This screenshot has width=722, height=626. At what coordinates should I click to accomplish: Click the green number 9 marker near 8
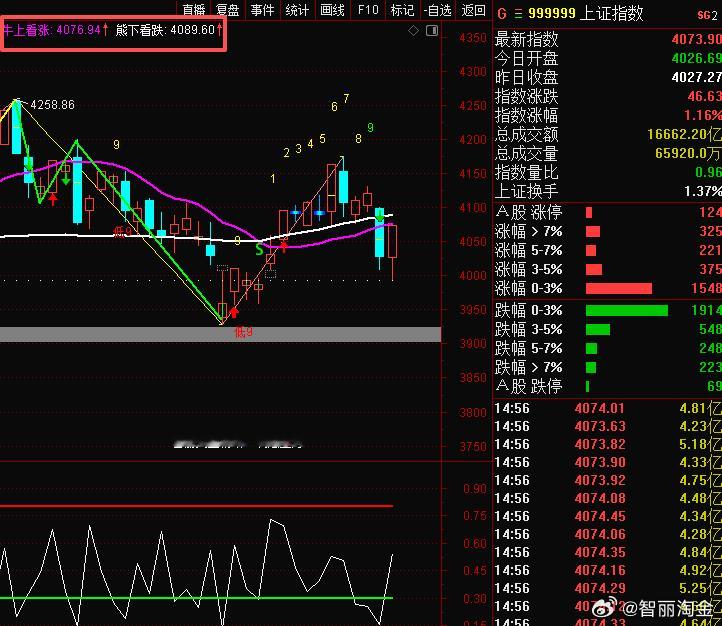pos(370,128)
